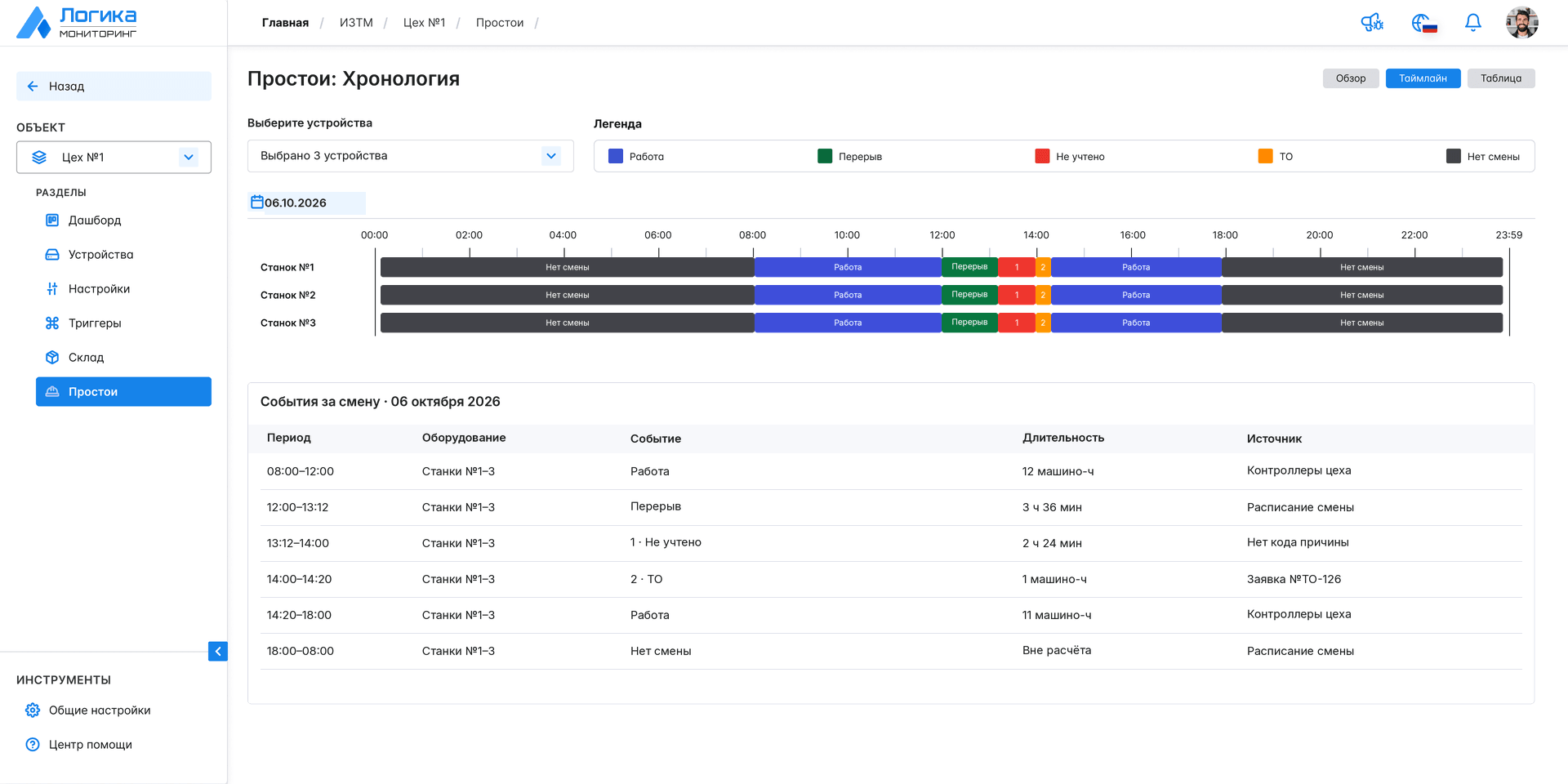Select the Таймлайн view tab

[x=1423, y=78]
